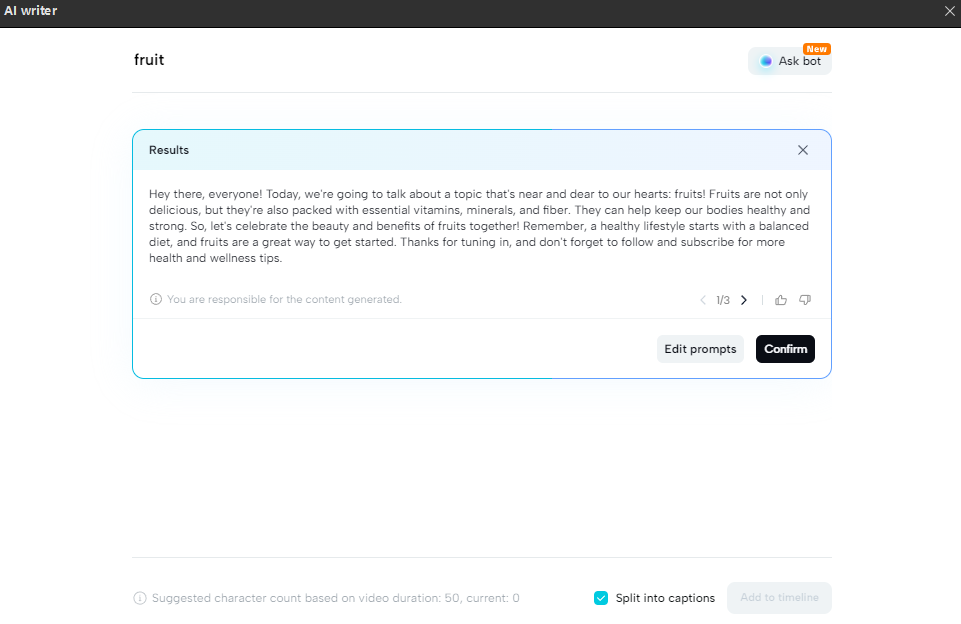Dislike the generated result with thumbs down
The image size is (961, 624).
pyautogui.click(x=805, y=300)
